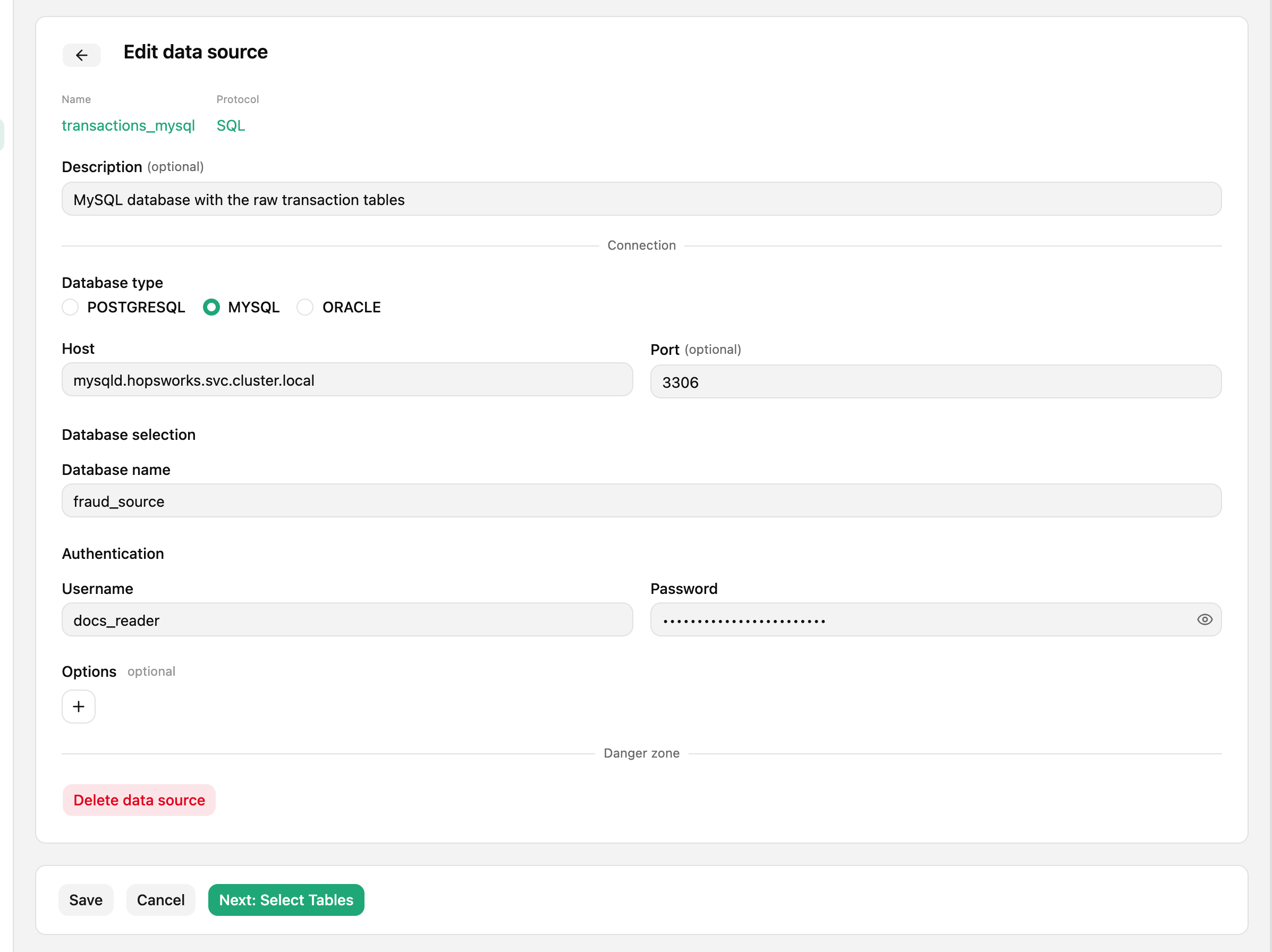Click the Authentication label

(113, 554)
